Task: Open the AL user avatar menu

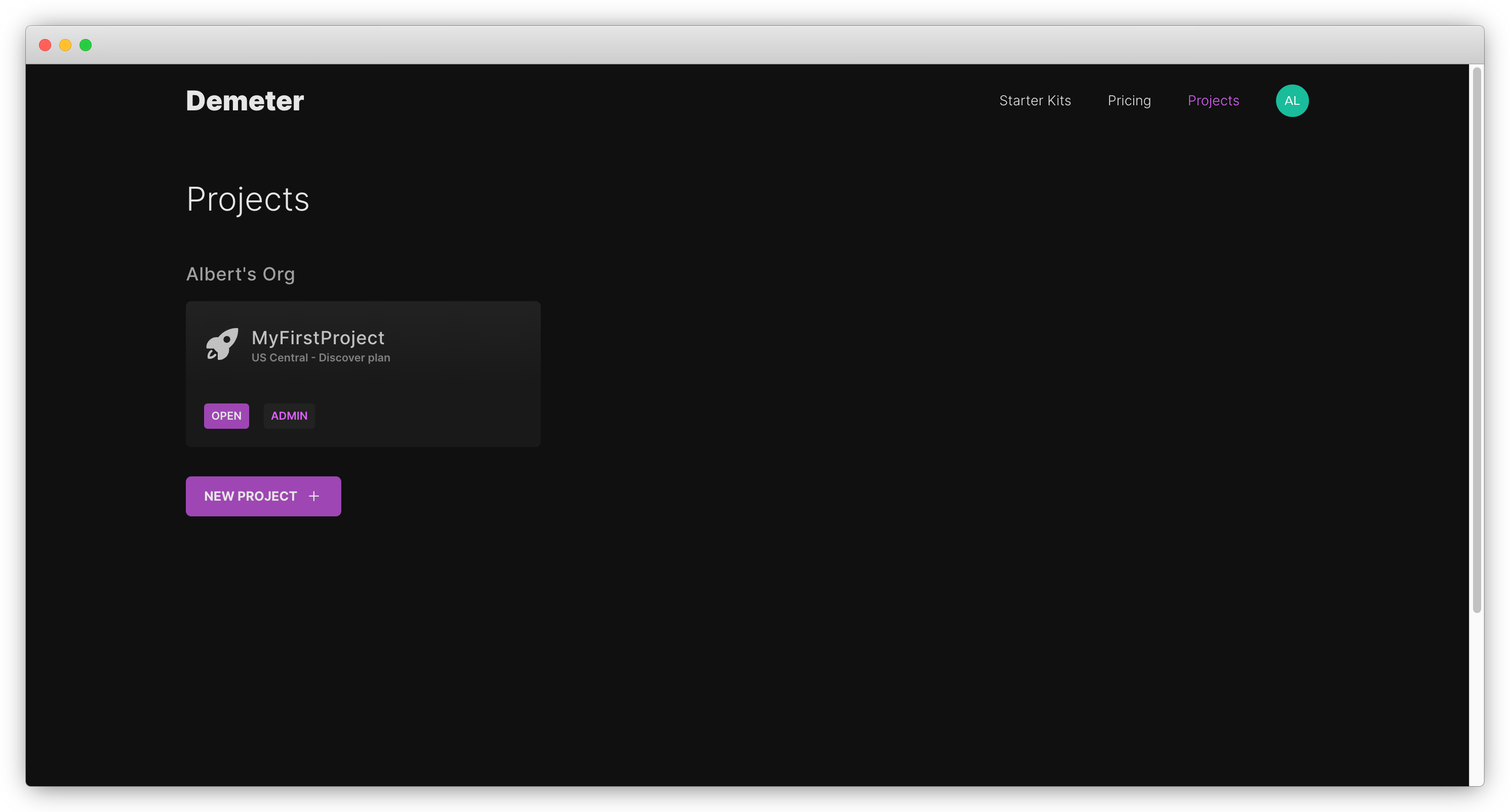Action: tap(1292, 101)
